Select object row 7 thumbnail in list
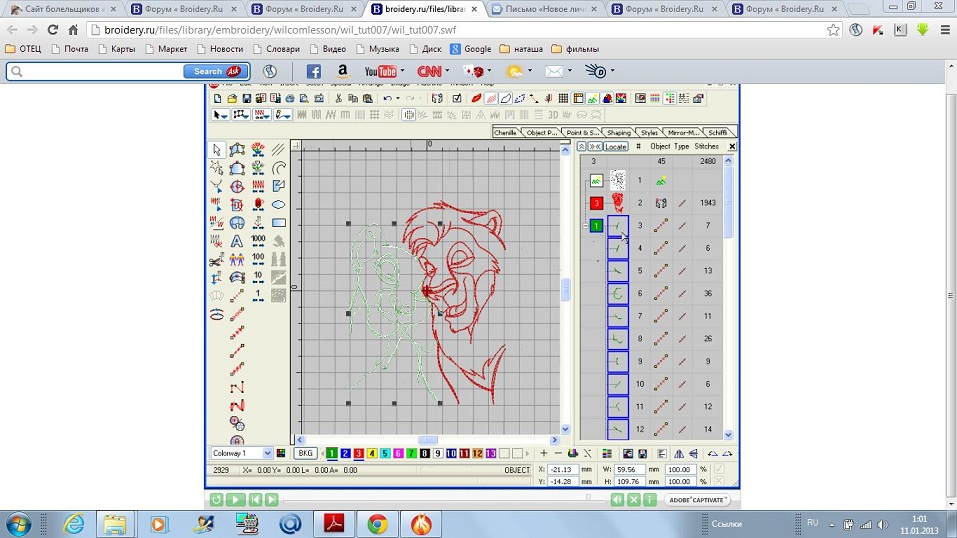Viewport: 957px width, 538px height. click(x=618, y=316)
